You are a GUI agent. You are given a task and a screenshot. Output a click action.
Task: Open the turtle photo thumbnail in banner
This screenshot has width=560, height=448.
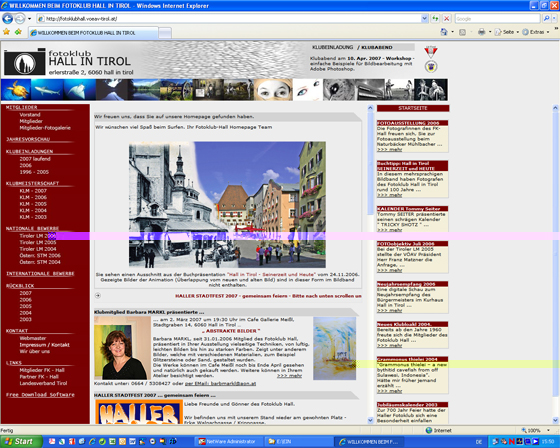pyautogui.click(x=16, y=90)
